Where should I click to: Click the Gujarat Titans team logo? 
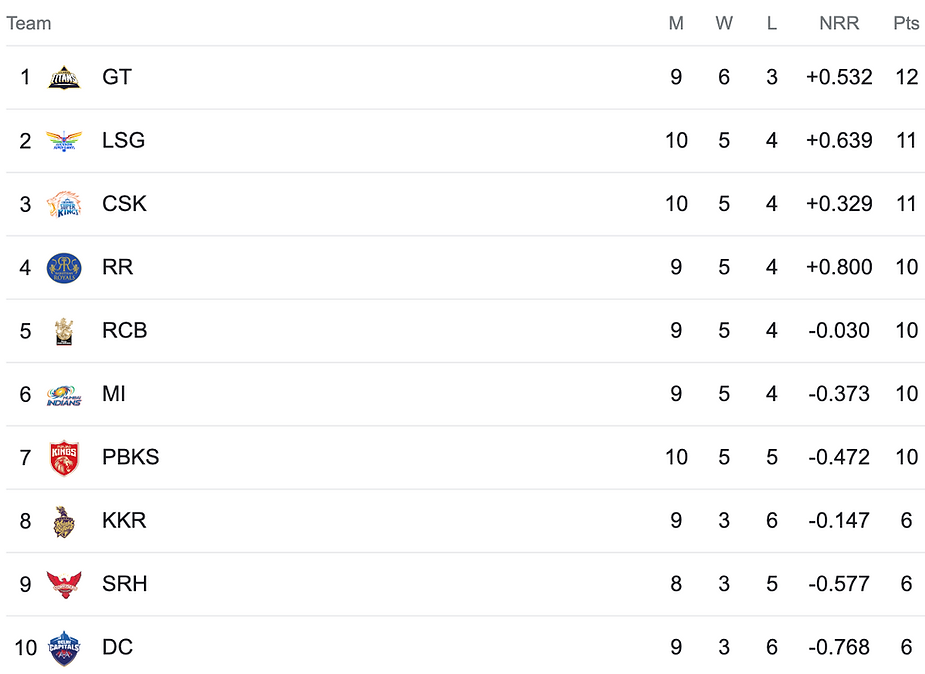[x=64, y=77]
